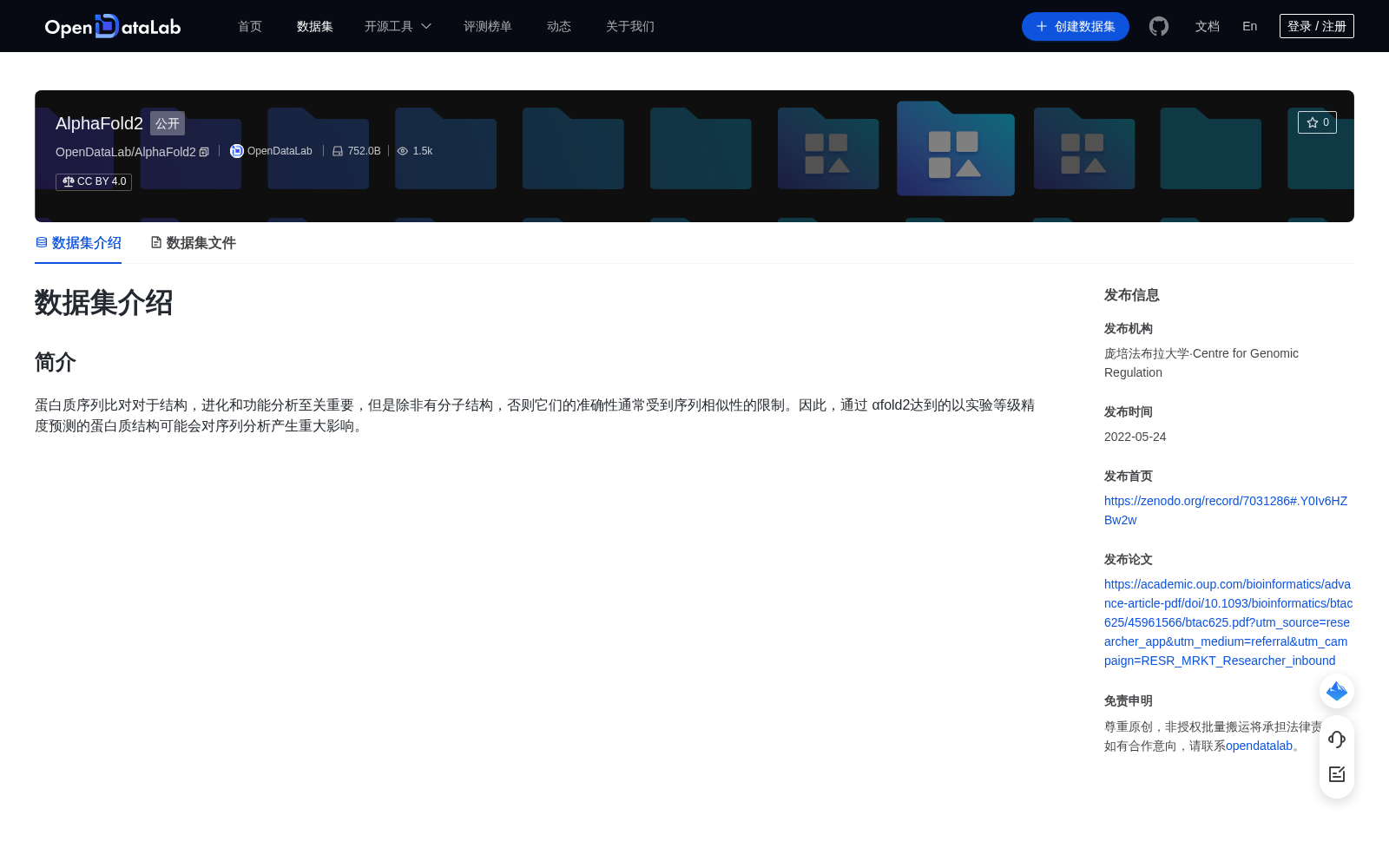Click the 简介 heading

56,362
